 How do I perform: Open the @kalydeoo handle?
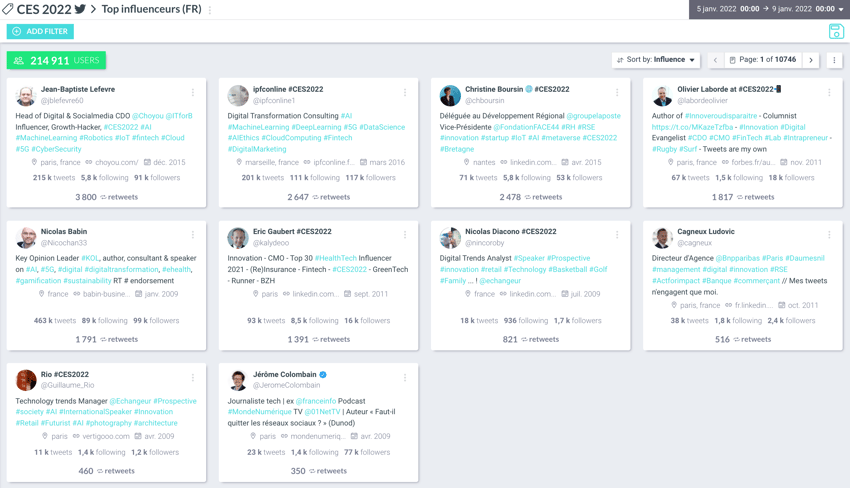click(271, 243)
